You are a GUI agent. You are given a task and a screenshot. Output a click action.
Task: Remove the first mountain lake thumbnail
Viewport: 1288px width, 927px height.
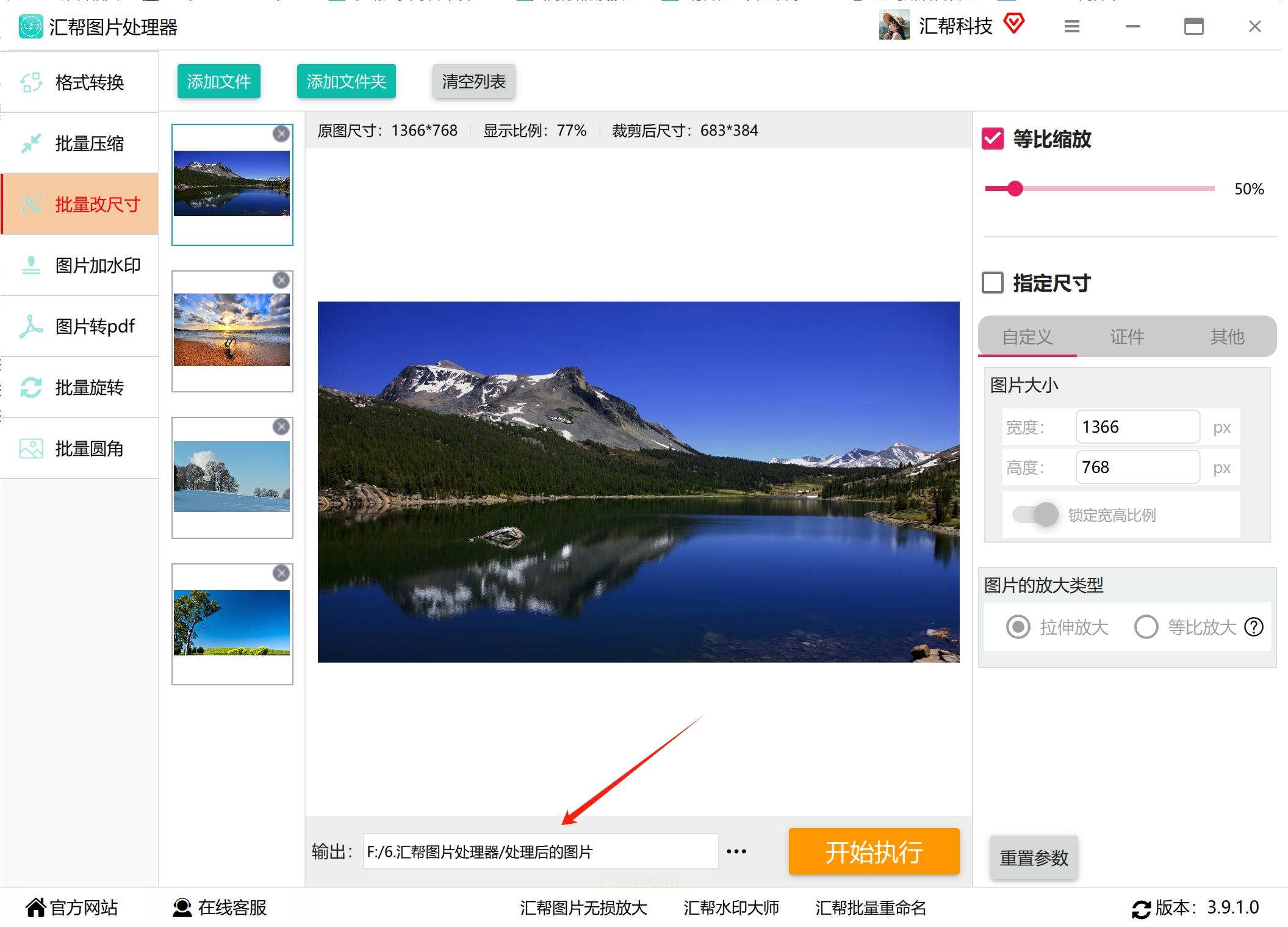coord(281,134)
